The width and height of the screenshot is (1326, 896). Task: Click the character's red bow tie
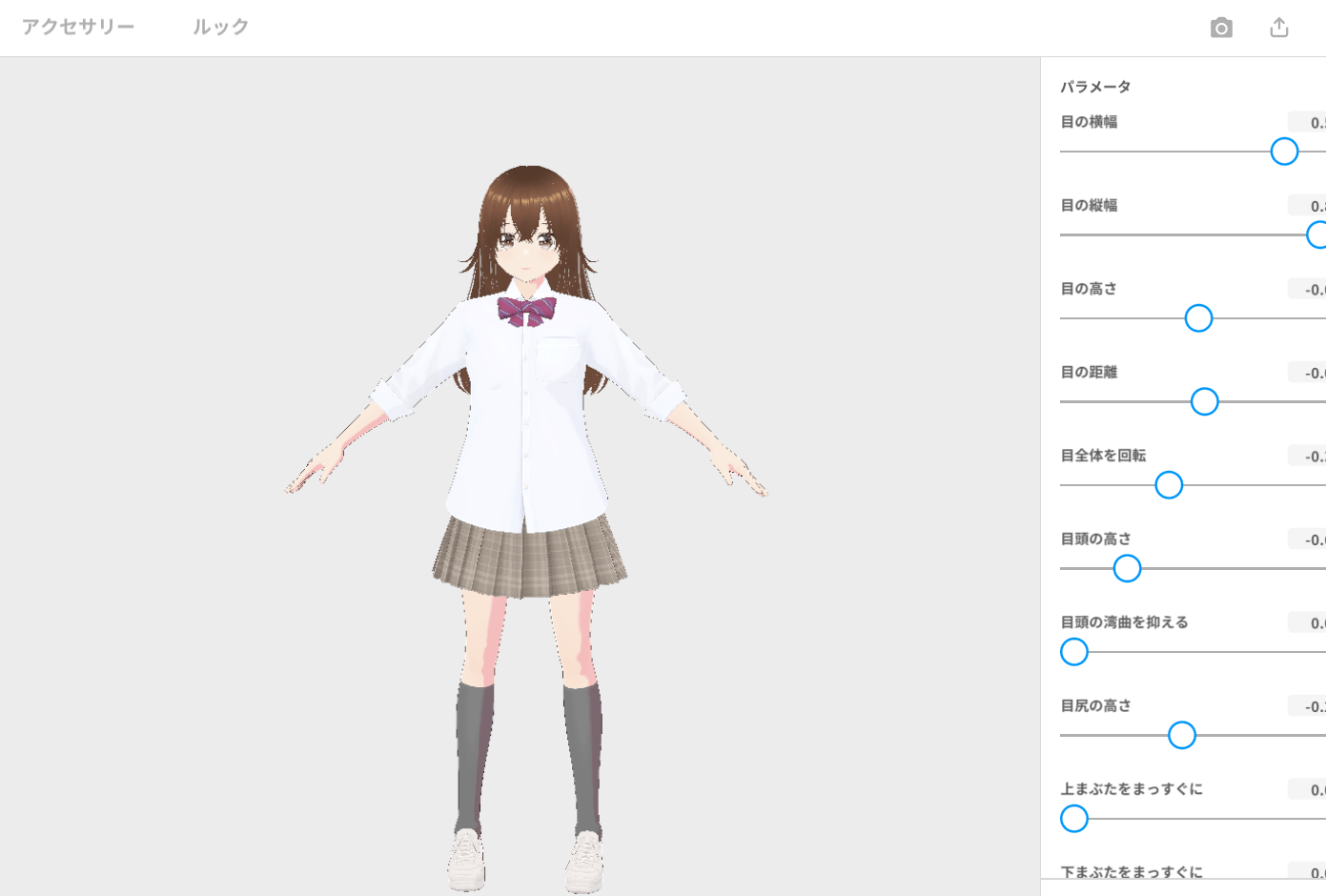pyautogui.click(x=526, y=311)
